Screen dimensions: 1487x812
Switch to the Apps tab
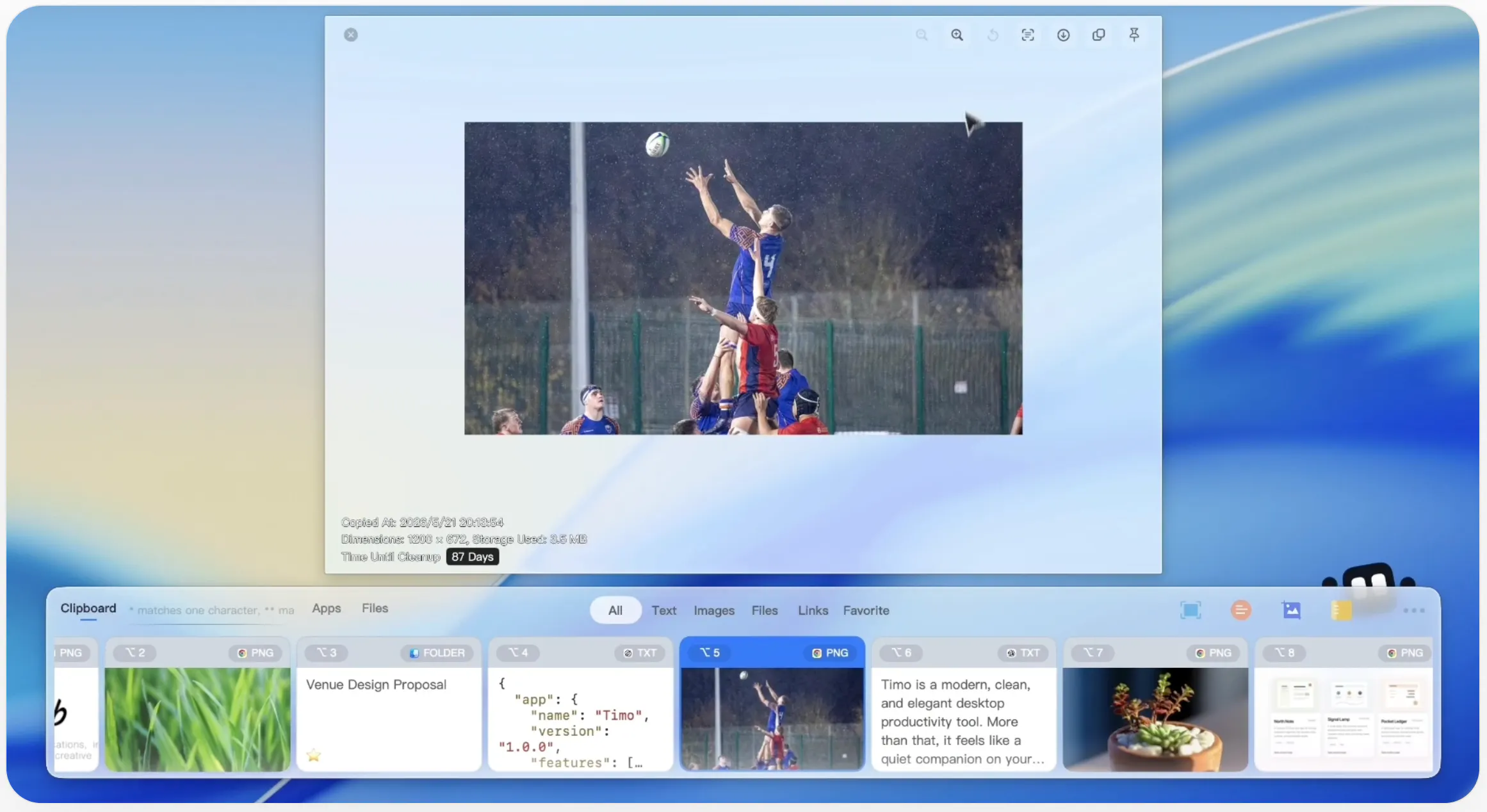(327, 608)
